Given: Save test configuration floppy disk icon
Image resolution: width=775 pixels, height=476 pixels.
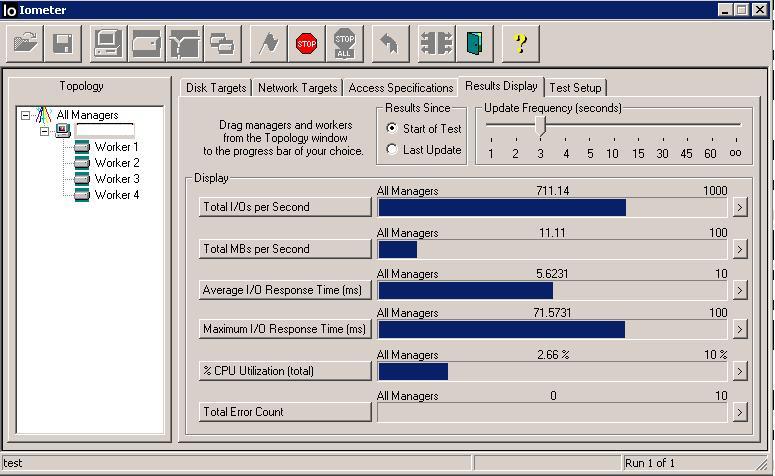Looking at the screenshot, I should (x=63, y=44).
